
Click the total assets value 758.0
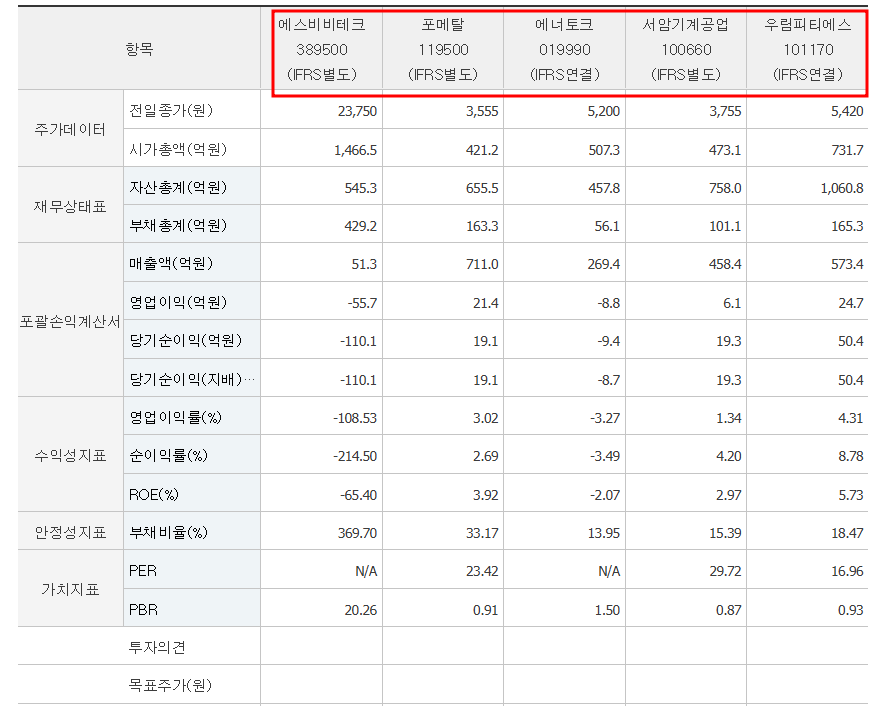point(725,188)
